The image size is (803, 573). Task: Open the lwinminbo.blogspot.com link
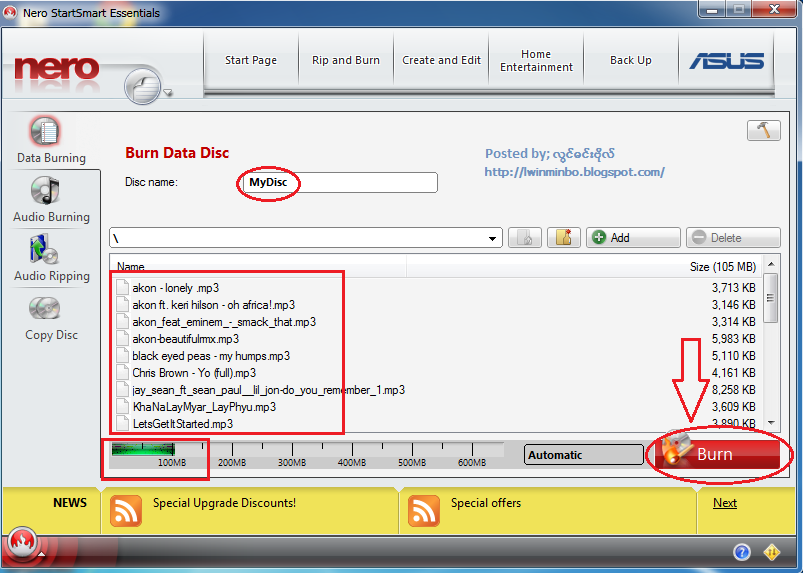(x=574, y=172)
